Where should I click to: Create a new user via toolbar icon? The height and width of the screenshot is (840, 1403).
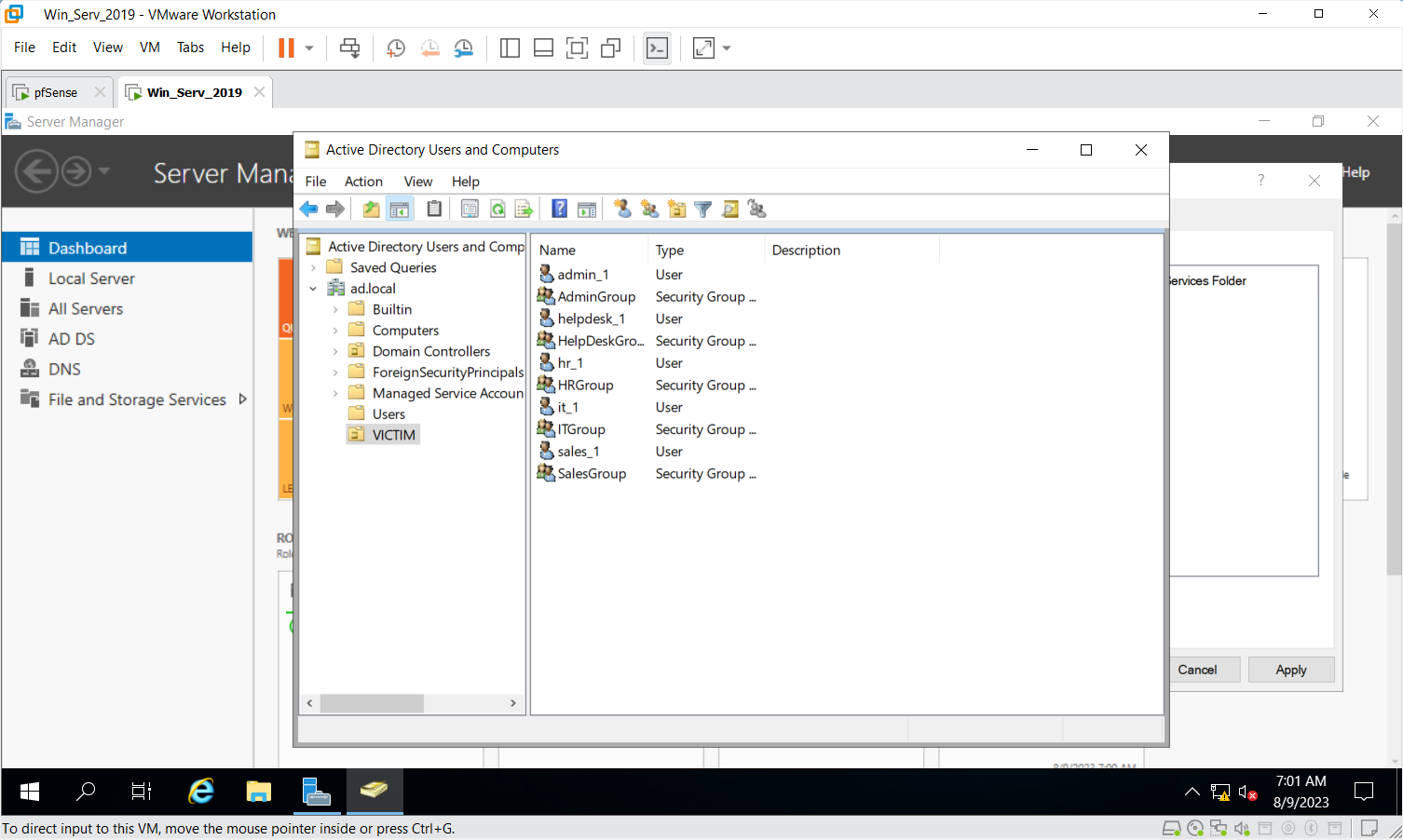(622, 209)
